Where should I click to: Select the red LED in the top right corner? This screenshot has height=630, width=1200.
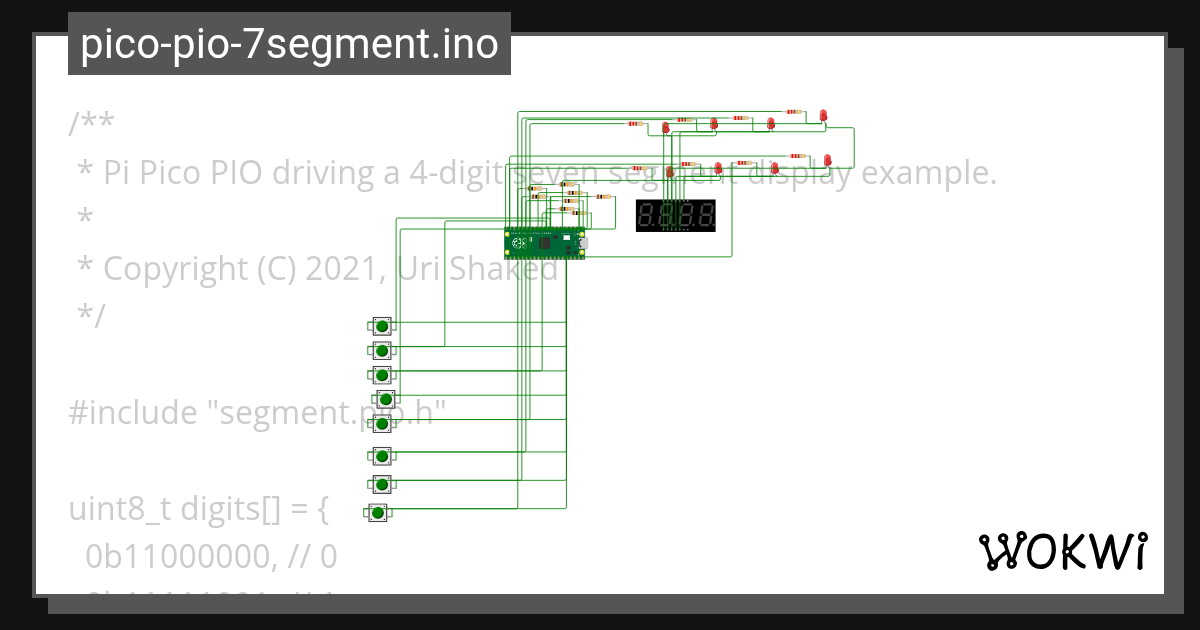(824, 114)
